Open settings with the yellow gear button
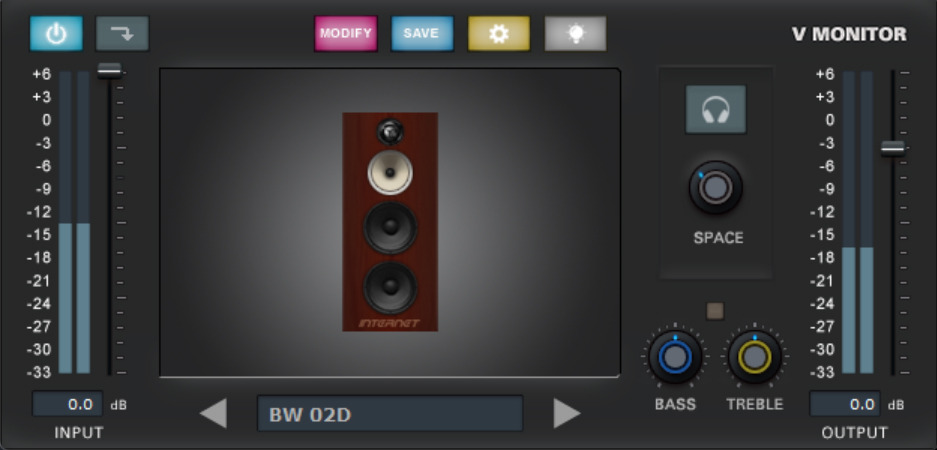Viewport: 937px width, 450px height. click(499, 33)
